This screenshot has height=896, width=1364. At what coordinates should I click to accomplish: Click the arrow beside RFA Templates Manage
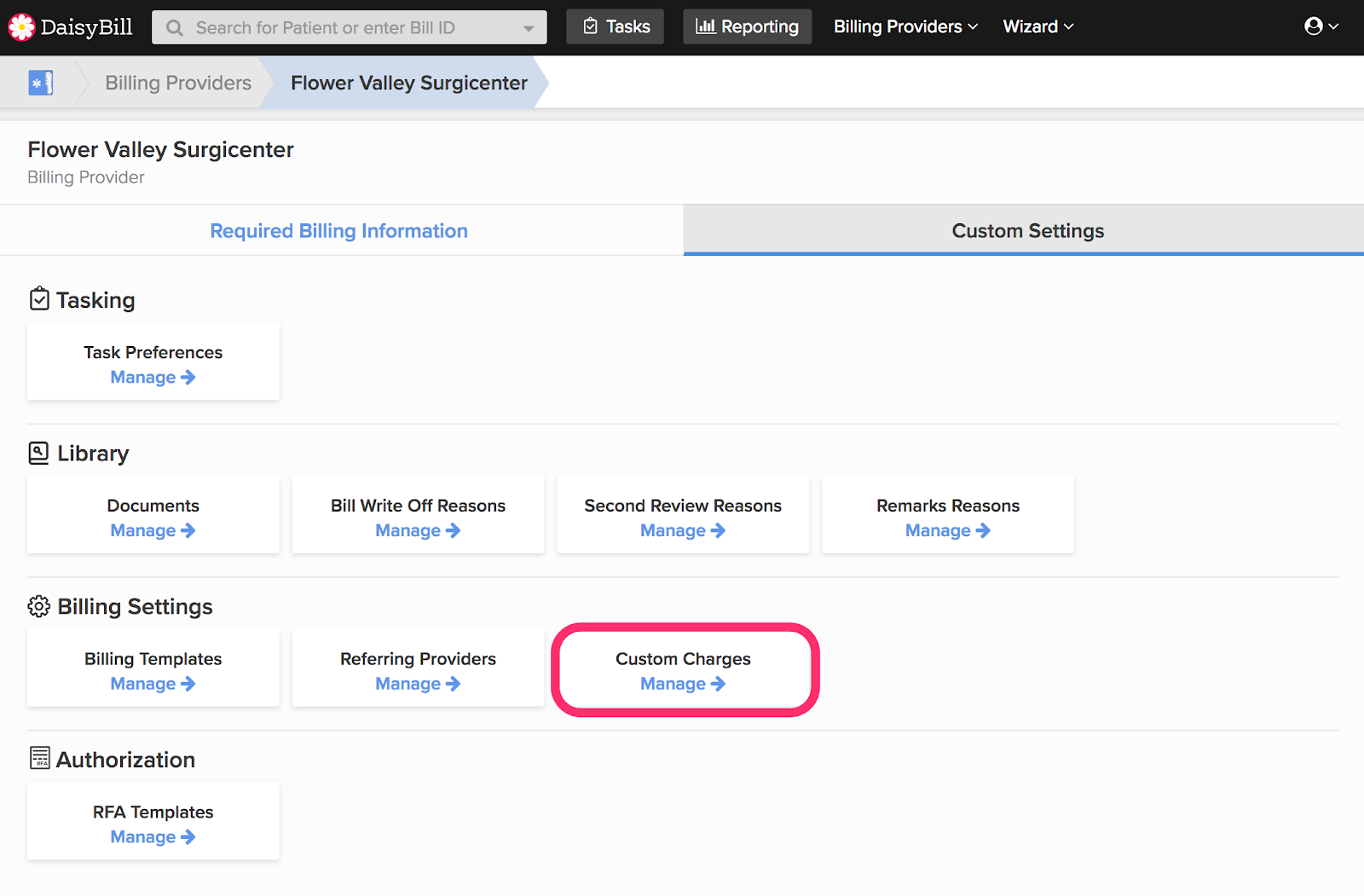(x=188, y=837)
